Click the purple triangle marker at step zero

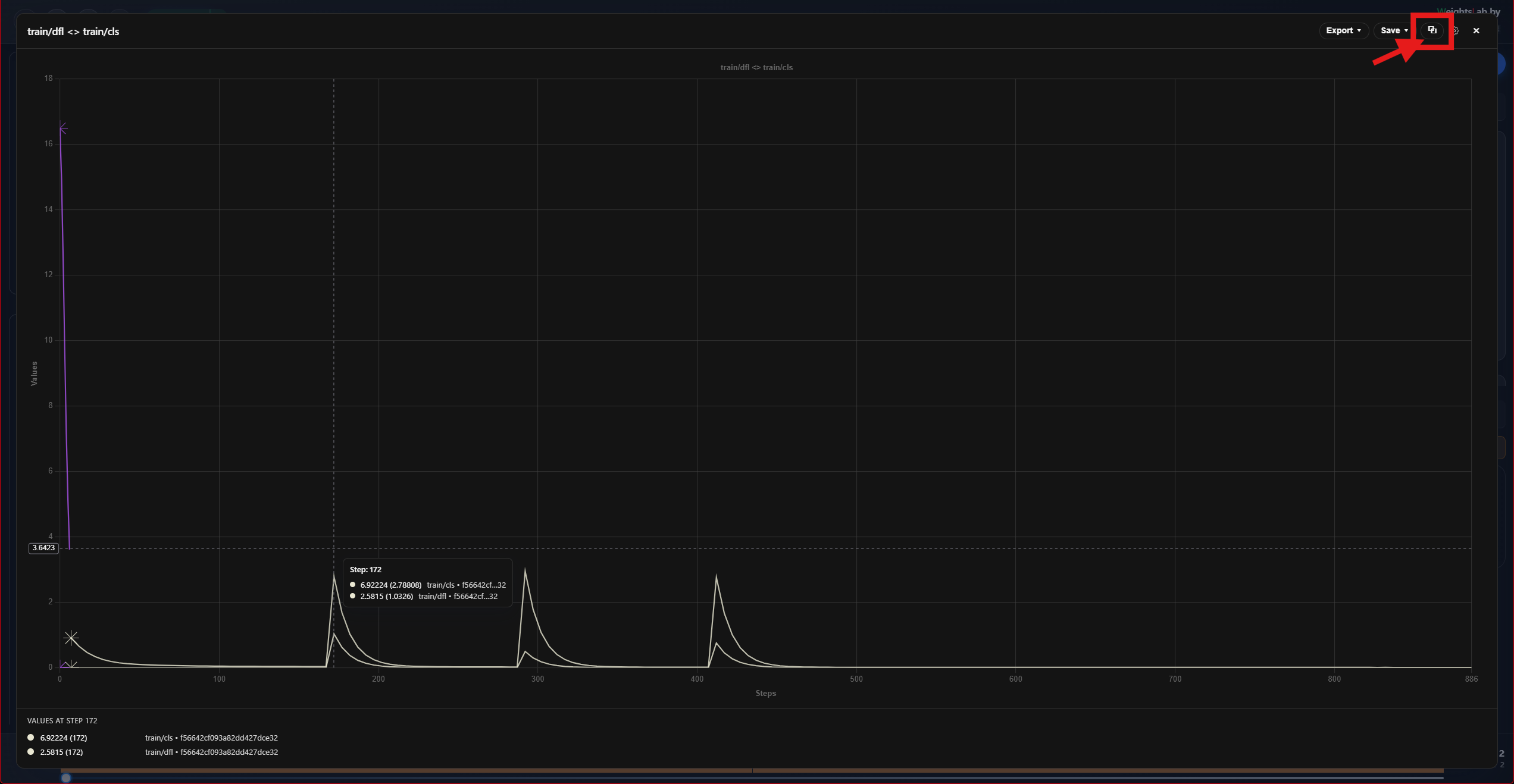pyautogui.click(x=64, y=665)
